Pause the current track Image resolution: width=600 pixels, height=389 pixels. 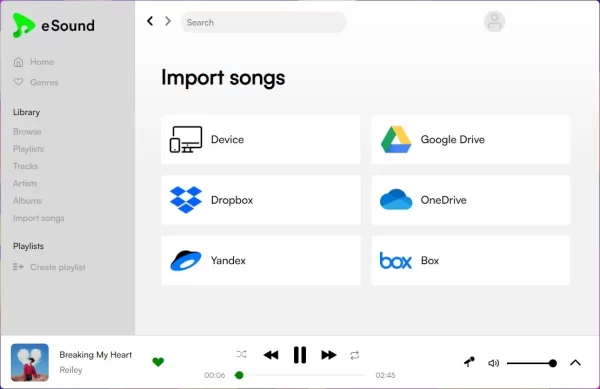coord(300,355)
